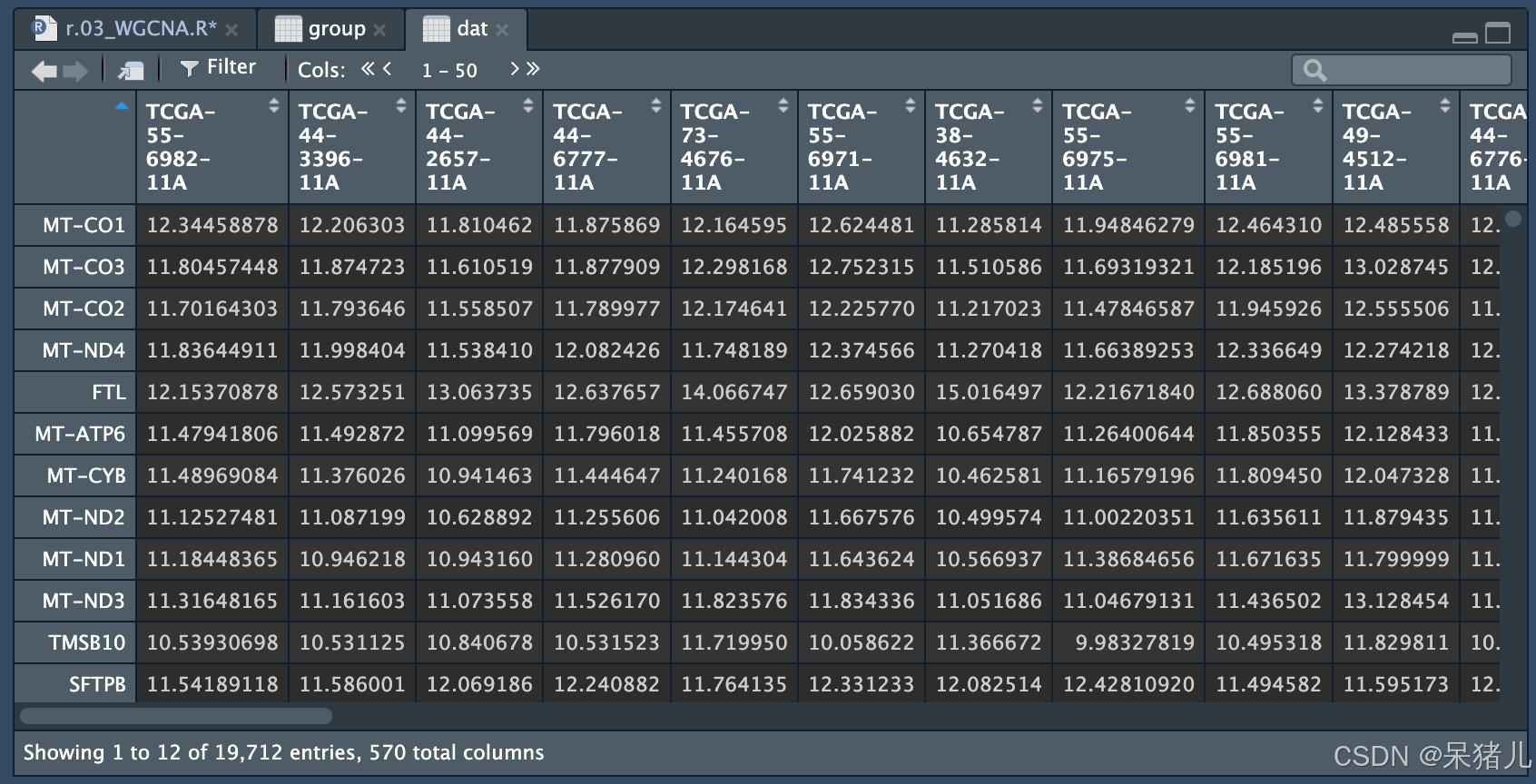Screen dimensions: 1536x784
Task: Sort column TCGA-38-4632-11A
Action: (1037, 105)
